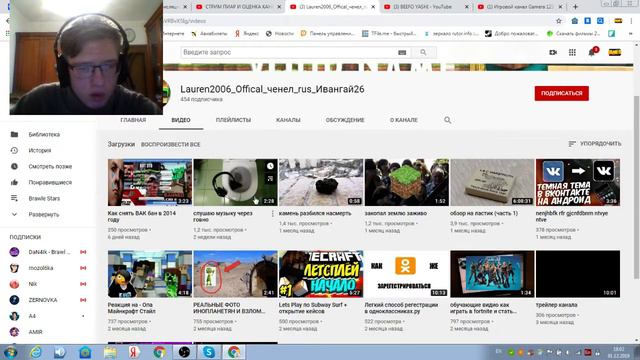Switch to the BEEFO YASHI - YouTube browser tab

pos(423,7)
